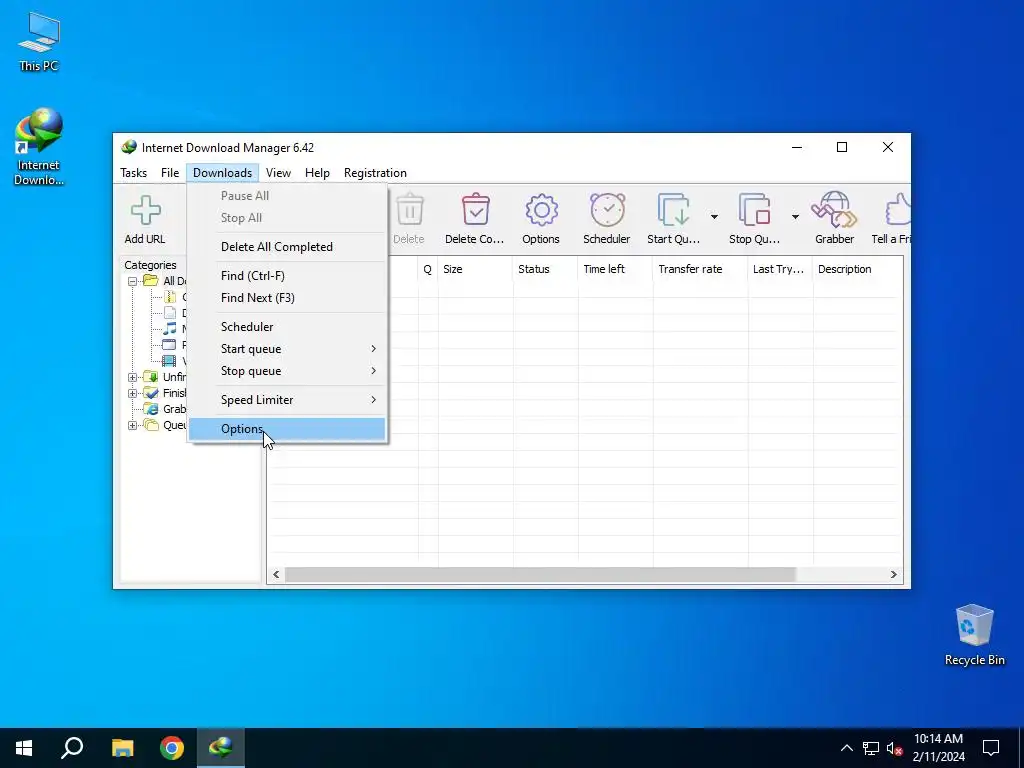Screen dimensions: 1024x768
Task: Sort by the Transfer rate column header
Action: point(700,269)
